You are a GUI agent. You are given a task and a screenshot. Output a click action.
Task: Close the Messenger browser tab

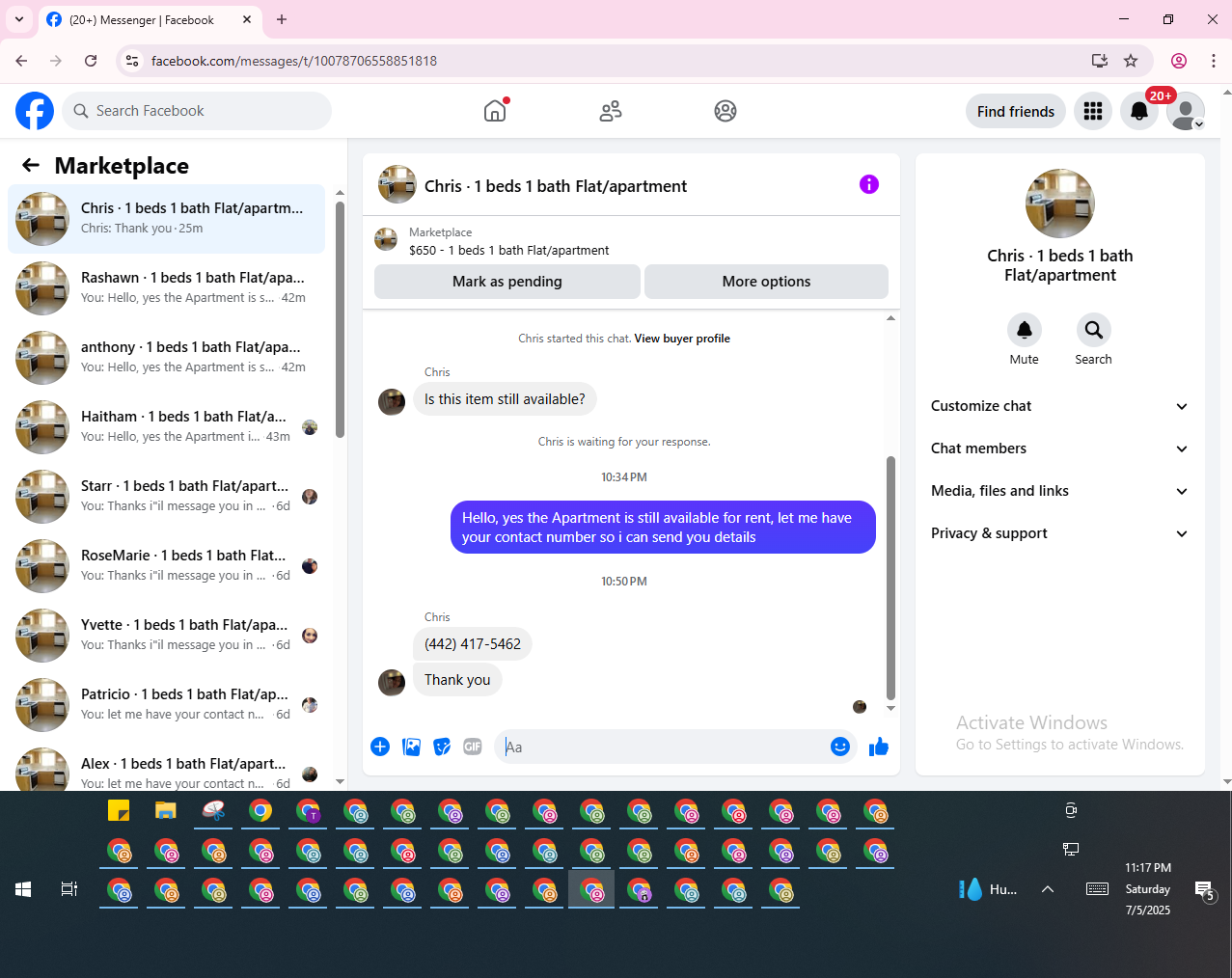point(247,19)
